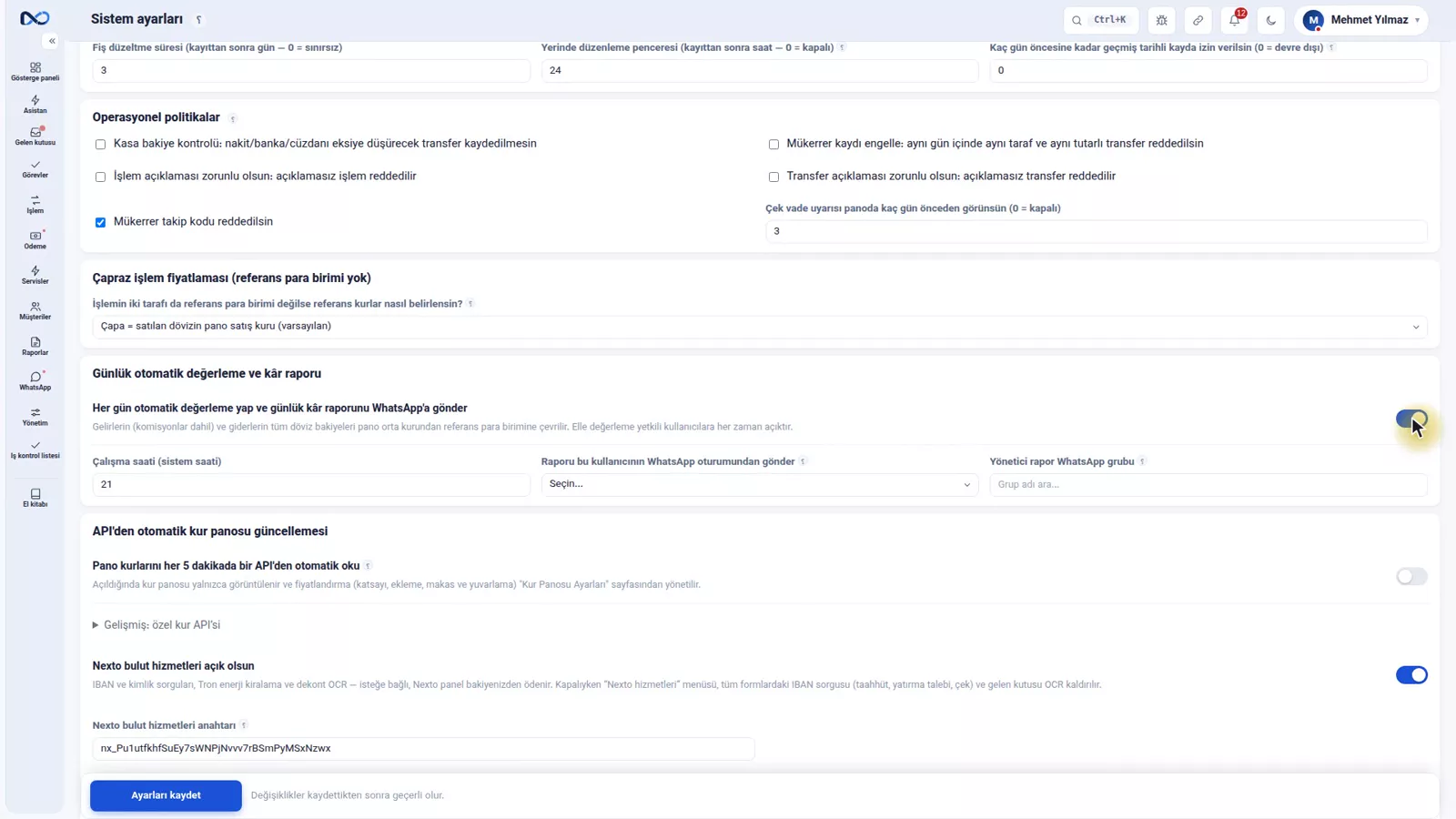Viewport: 1456px width, 819px height.
Task: Open the Asistan sidebar item
Action: point(35,105)
